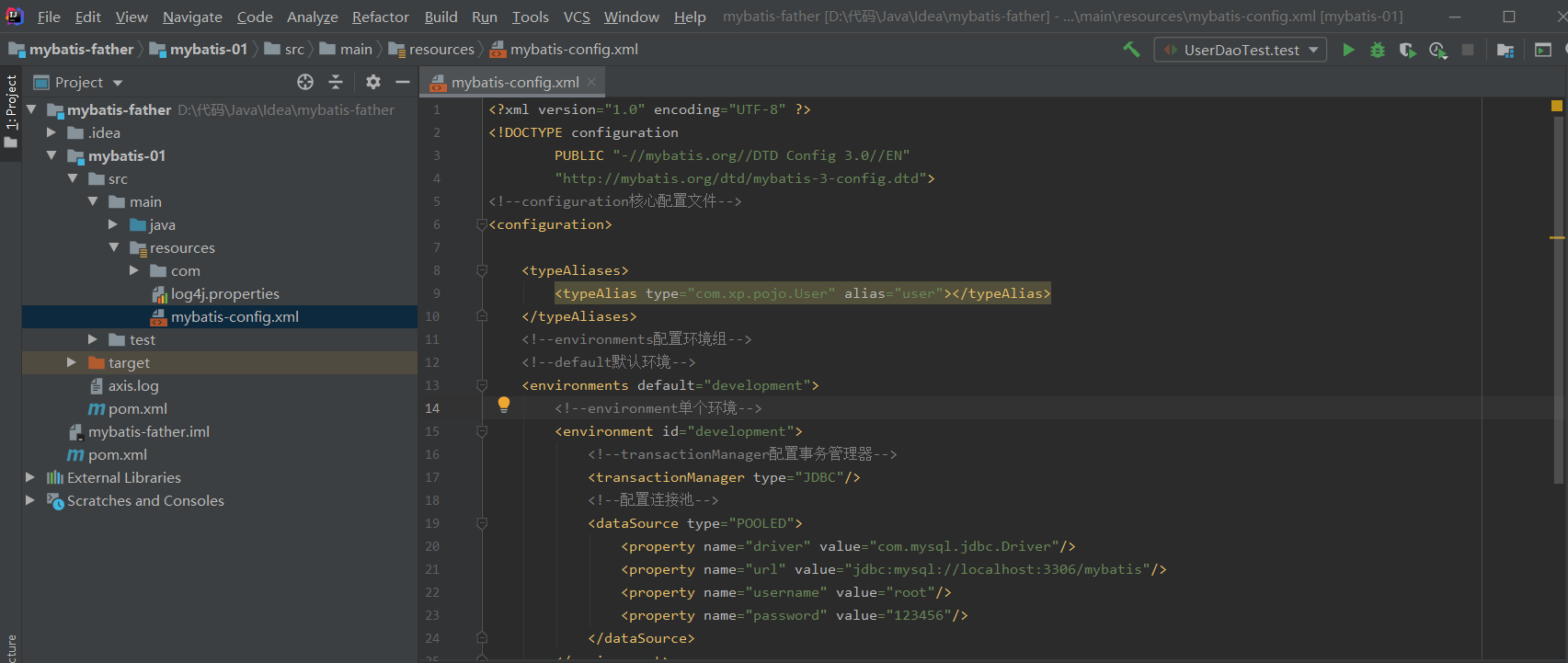
Task: Open the Project Structure icon
Action: coord(1505,50)
